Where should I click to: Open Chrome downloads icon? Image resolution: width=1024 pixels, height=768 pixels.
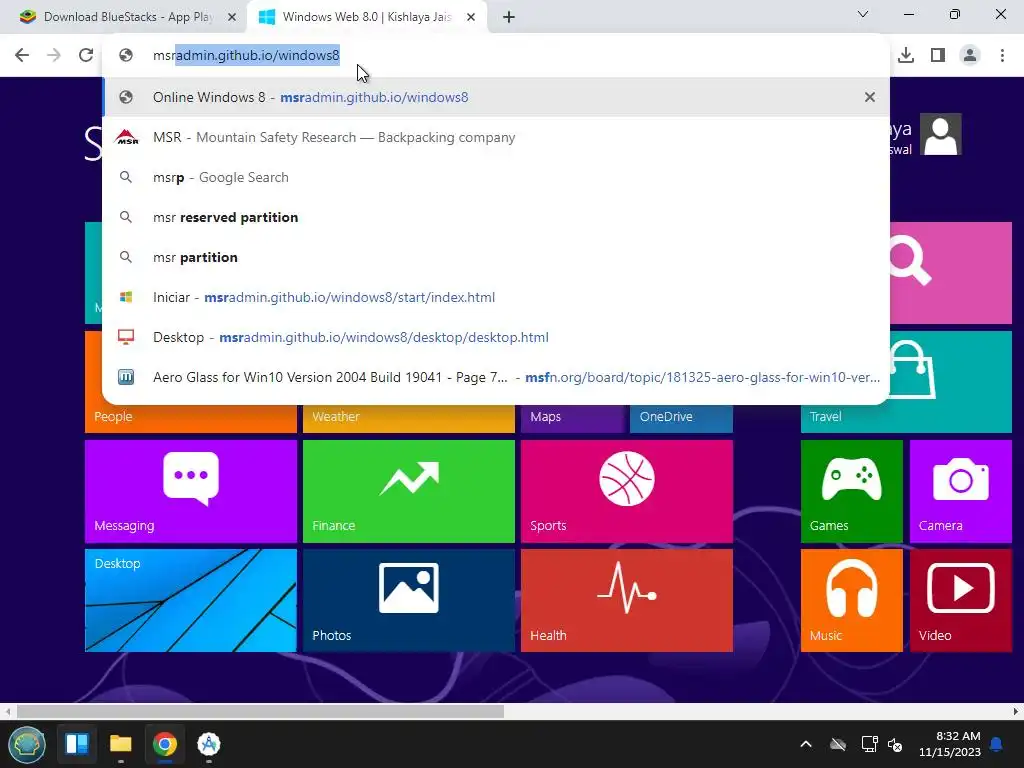(906, 55)
